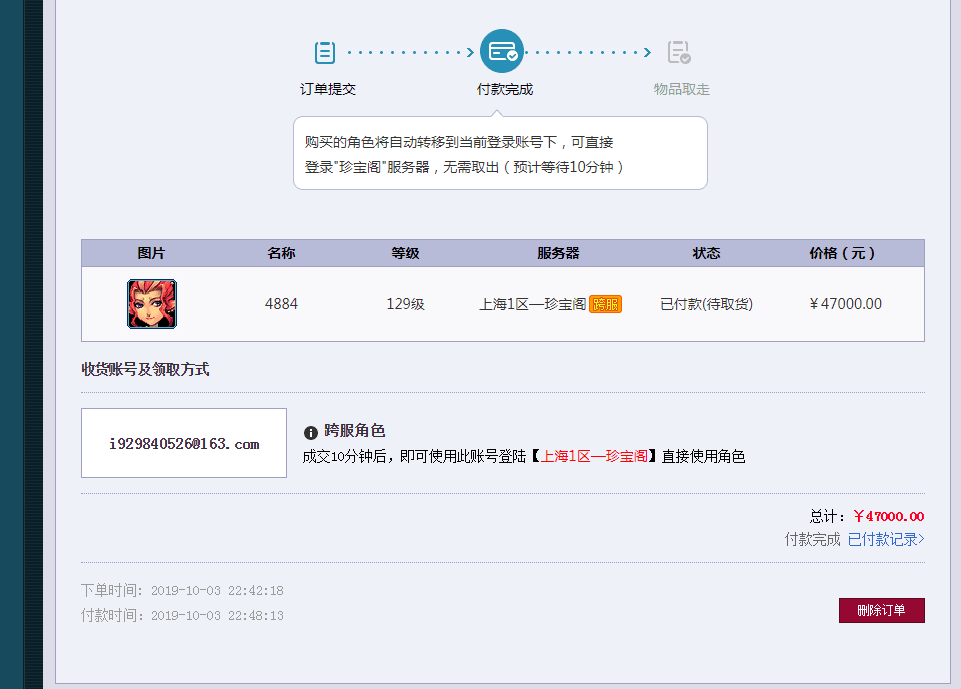Image resolution: width=961 pixels, height=689 pixels.
Task: Click the 付款时间 label
Action: click(112, 615)
